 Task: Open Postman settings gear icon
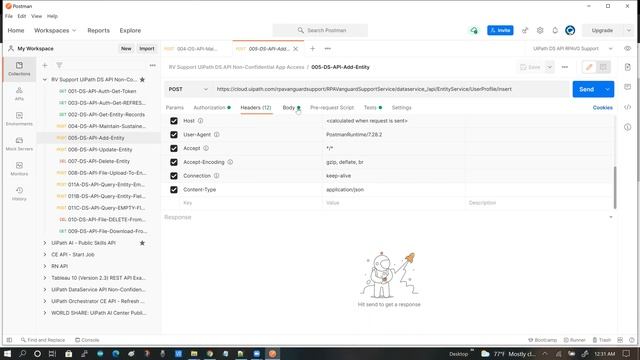[x=540, y=31]
